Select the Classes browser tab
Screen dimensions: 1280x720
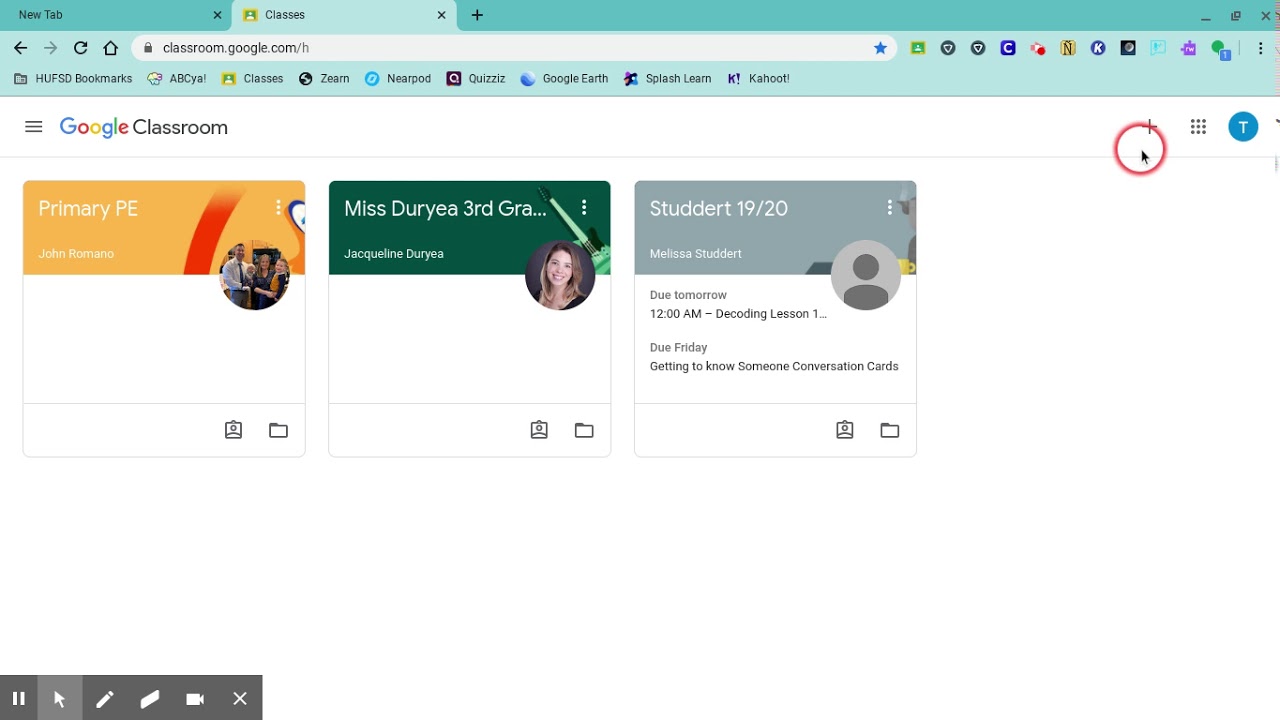[x=343, y=15]
